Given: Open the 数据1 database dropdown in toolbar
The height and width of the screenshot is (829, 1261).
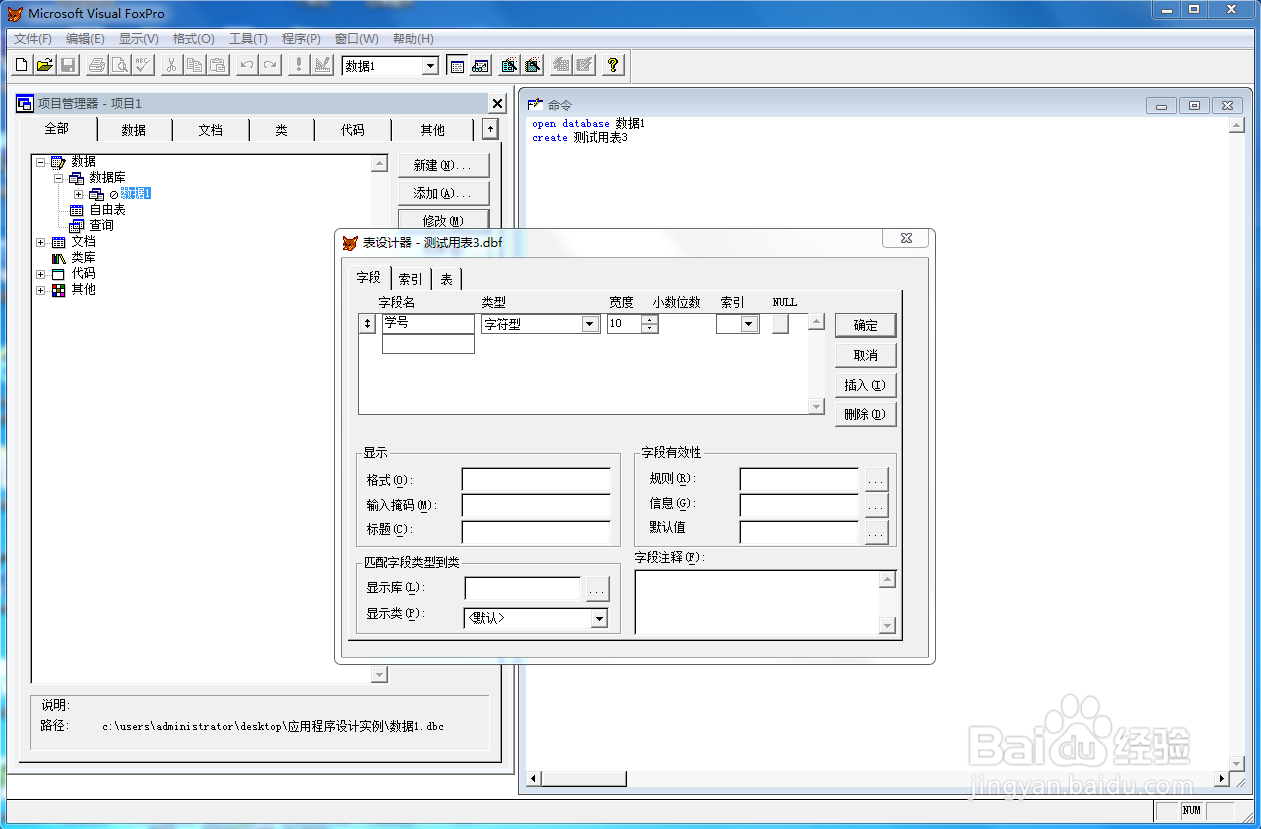Looking at the screenshot, I should point(431,66).
